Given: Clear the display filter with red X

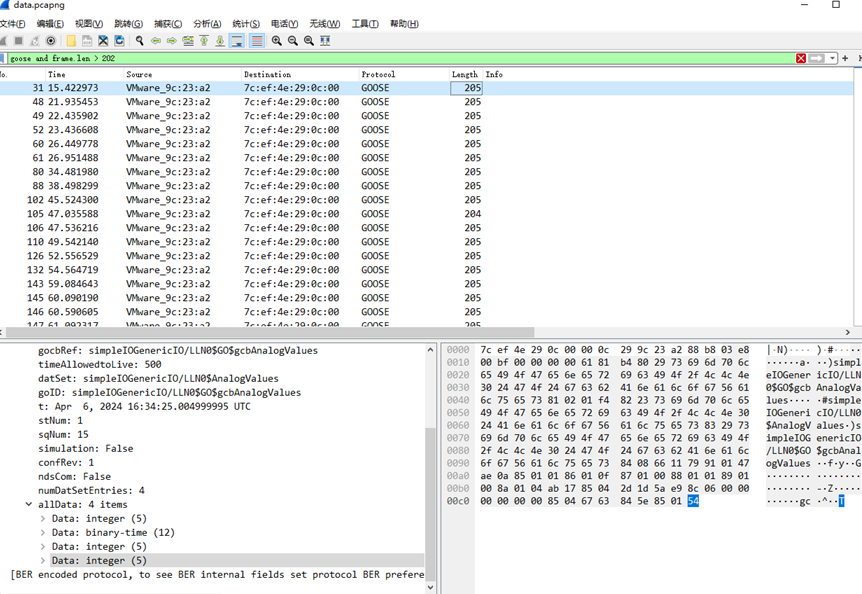Looking at the screenshot, I should point(801,58).
